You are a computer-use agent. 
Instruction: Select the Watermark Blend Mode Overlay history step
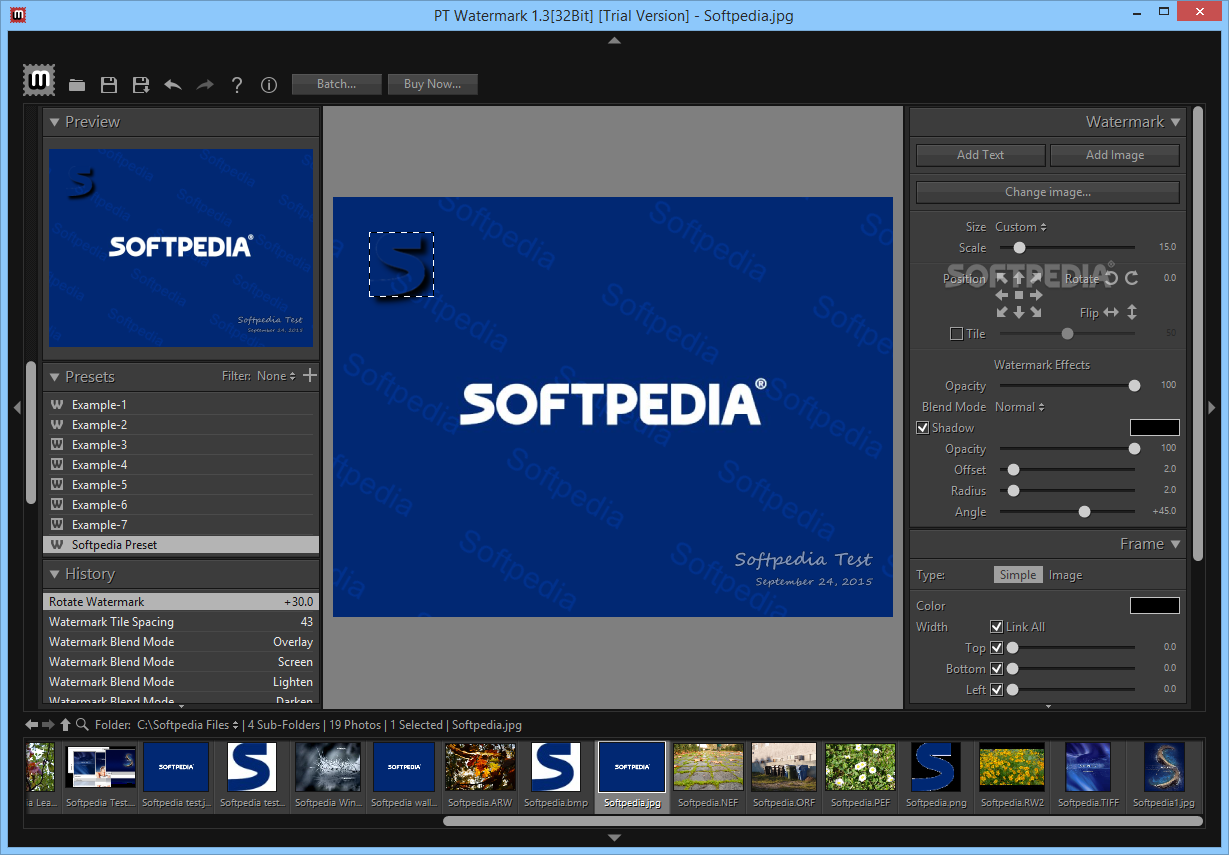pos(181,642)
